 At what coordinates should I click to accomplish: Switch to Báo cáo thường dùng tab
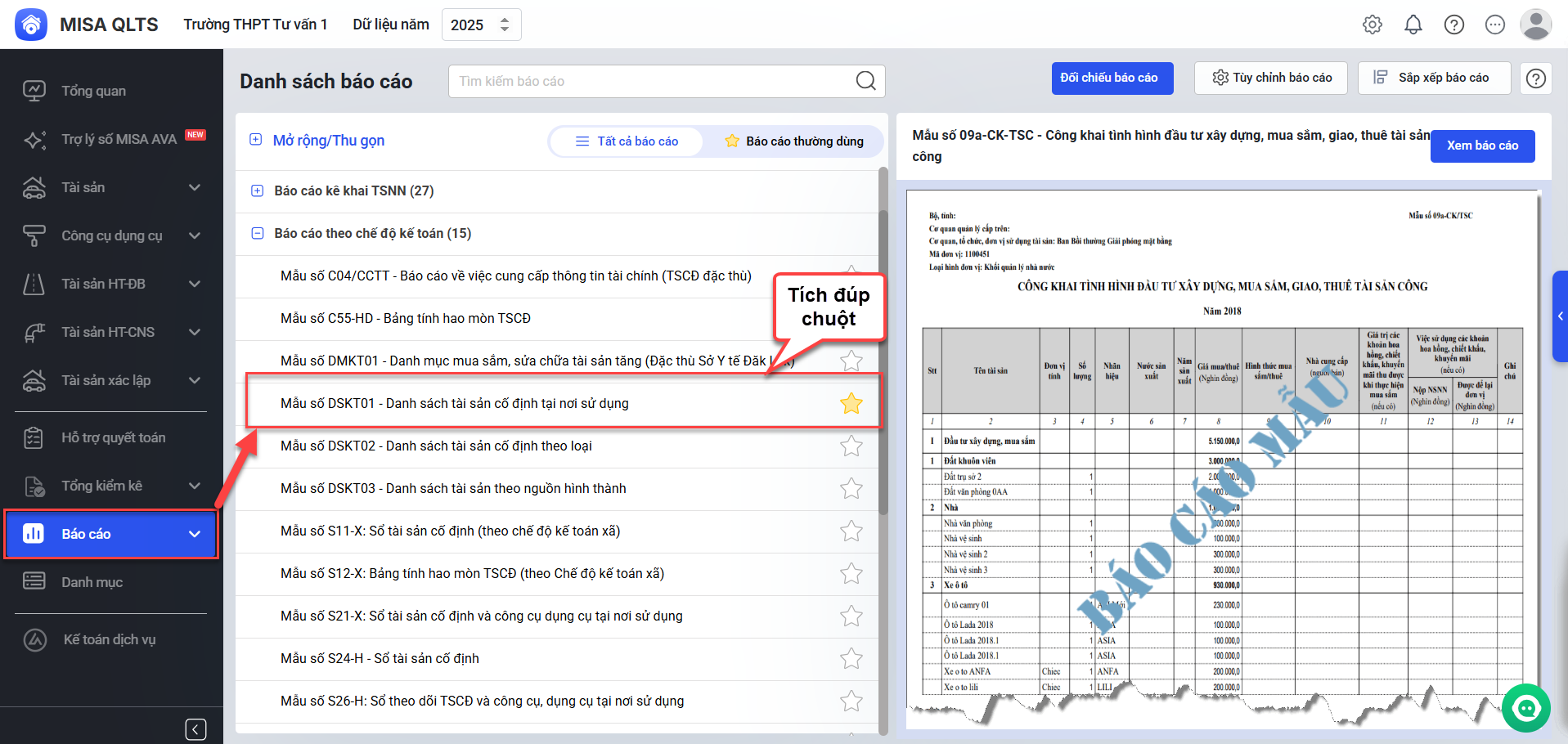tap(793, 141)
